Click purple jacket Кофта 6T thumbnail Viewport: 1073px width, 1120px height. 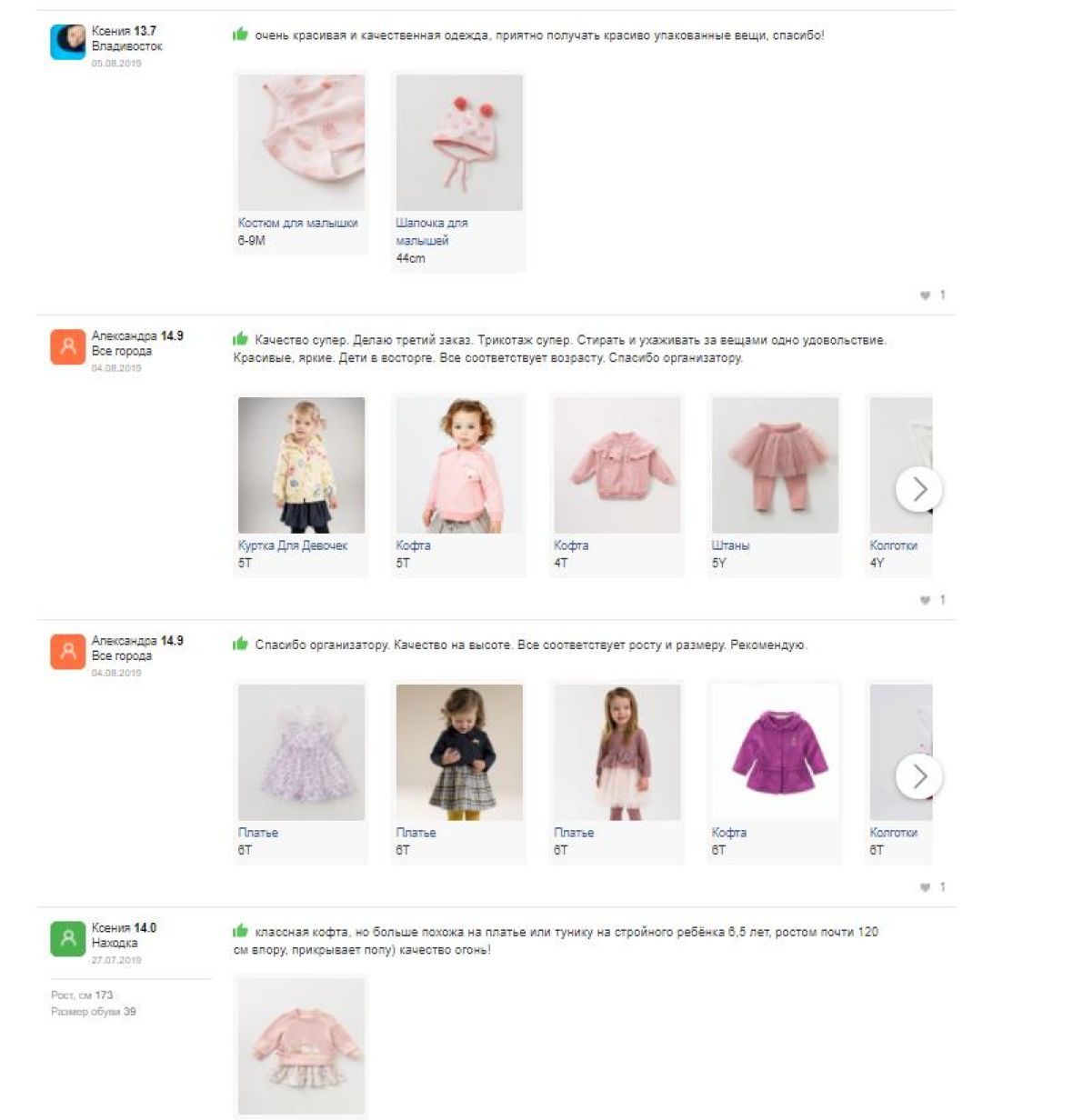(775, 752)
